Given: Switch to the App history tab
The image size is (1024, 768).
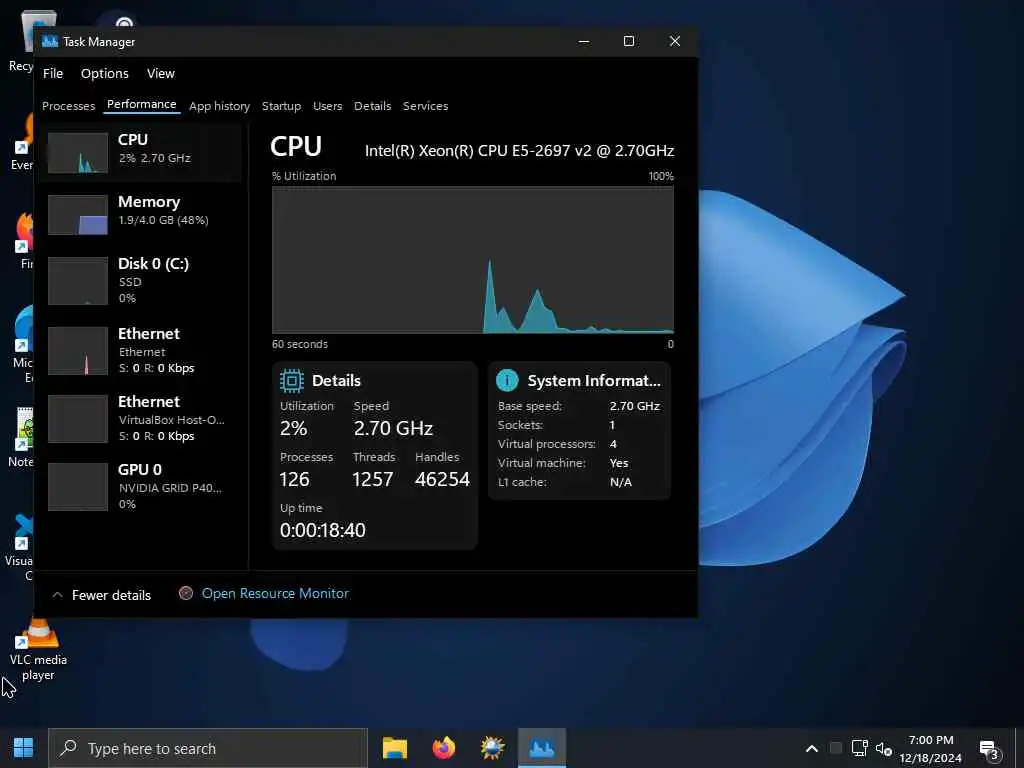Looking at the screenshot, I should 219,106.
